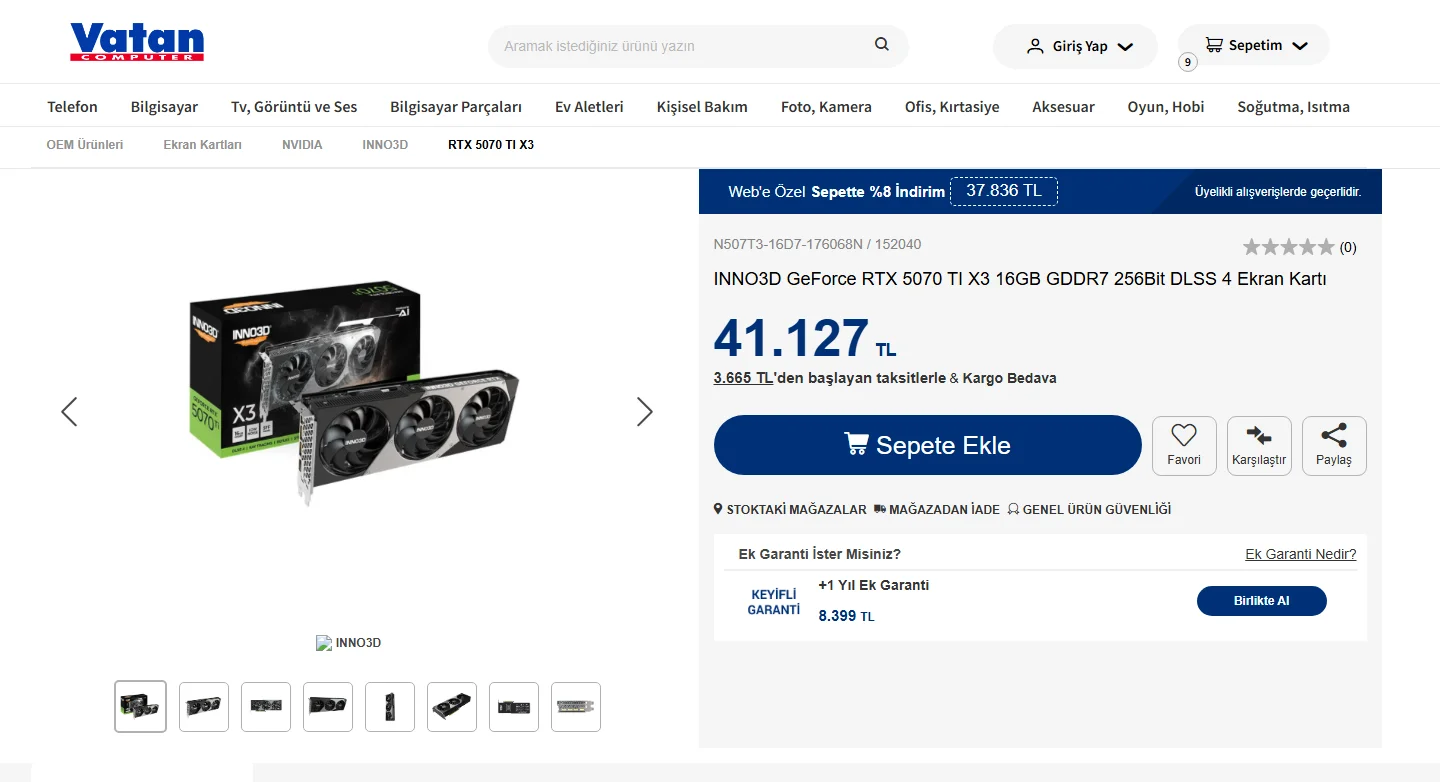Select the last product thumbnail
Screen dimensions: 1440x782
576,706
